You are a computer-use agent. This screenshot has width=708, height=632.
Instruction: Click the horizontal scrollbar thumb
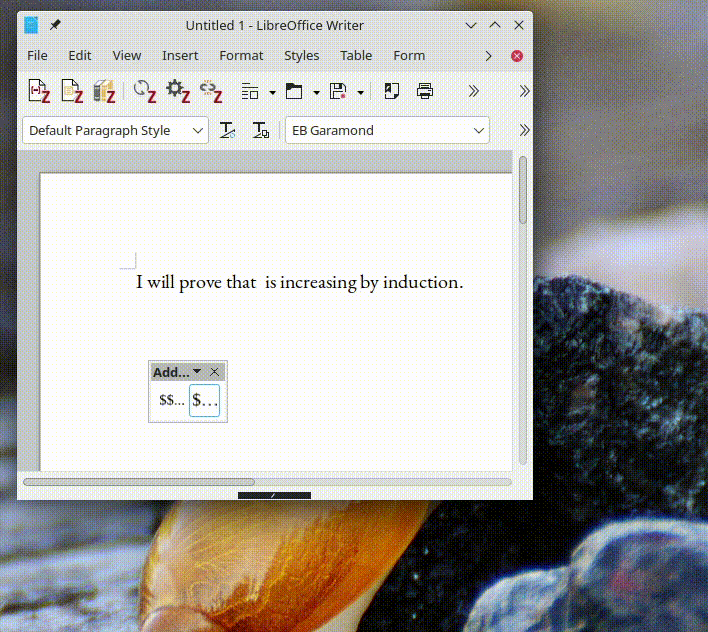pos(139,482)
